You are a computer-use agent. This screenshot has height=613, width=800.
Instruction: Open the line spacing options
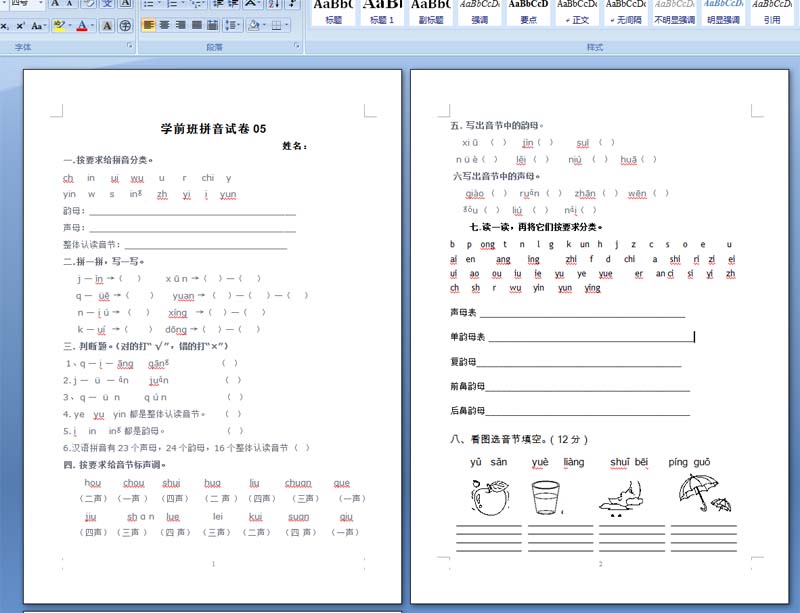click(x=233, y=25)
